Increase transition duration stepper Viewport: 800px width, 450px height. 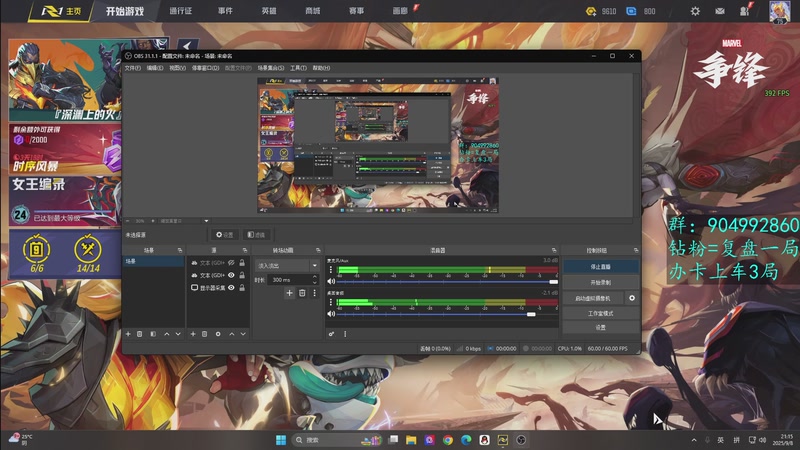[x=314, y=277]
